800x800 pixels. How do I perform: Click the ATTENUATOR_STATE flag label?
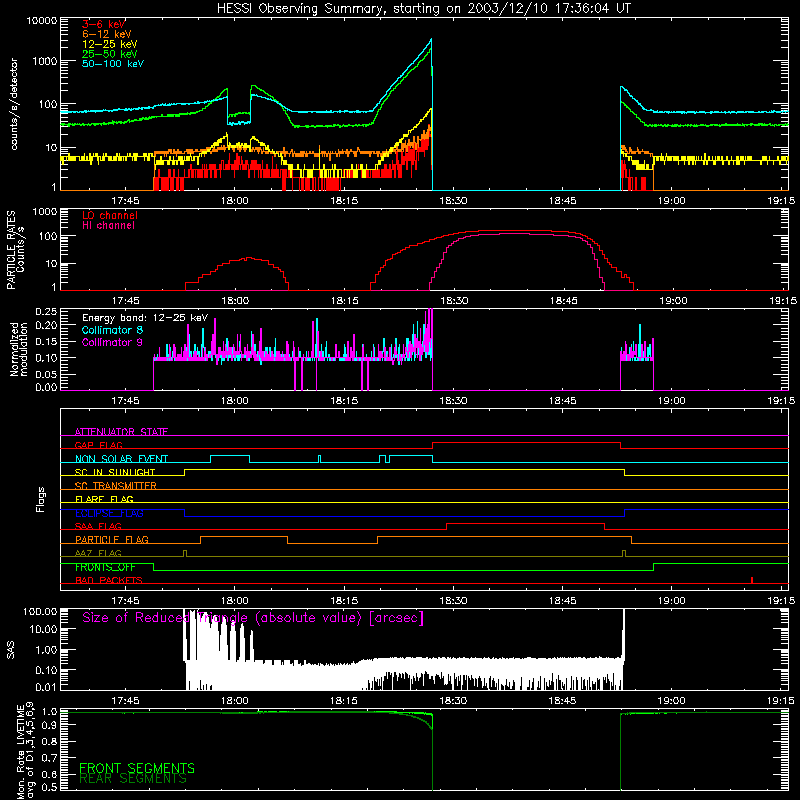121,432
